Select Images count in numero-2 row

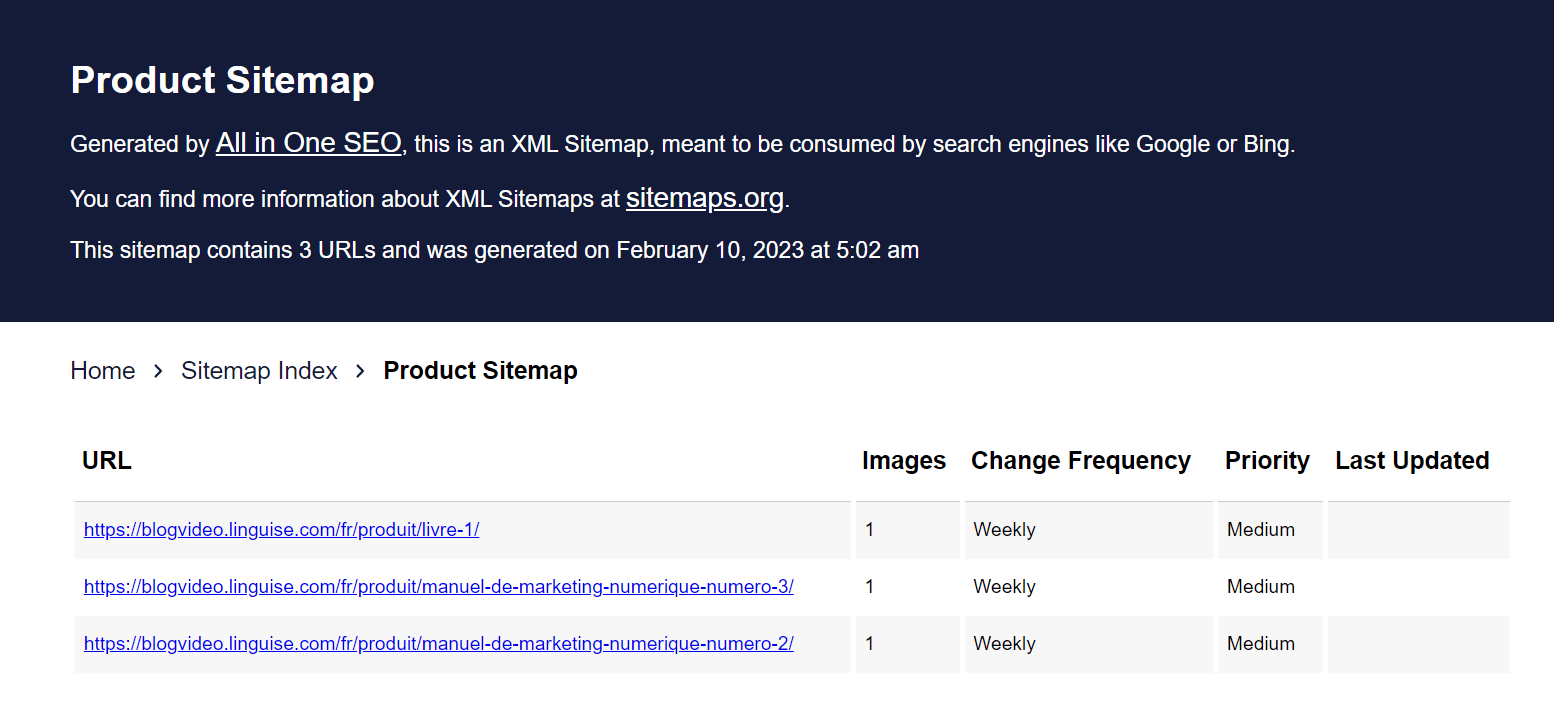pos(870,644)
